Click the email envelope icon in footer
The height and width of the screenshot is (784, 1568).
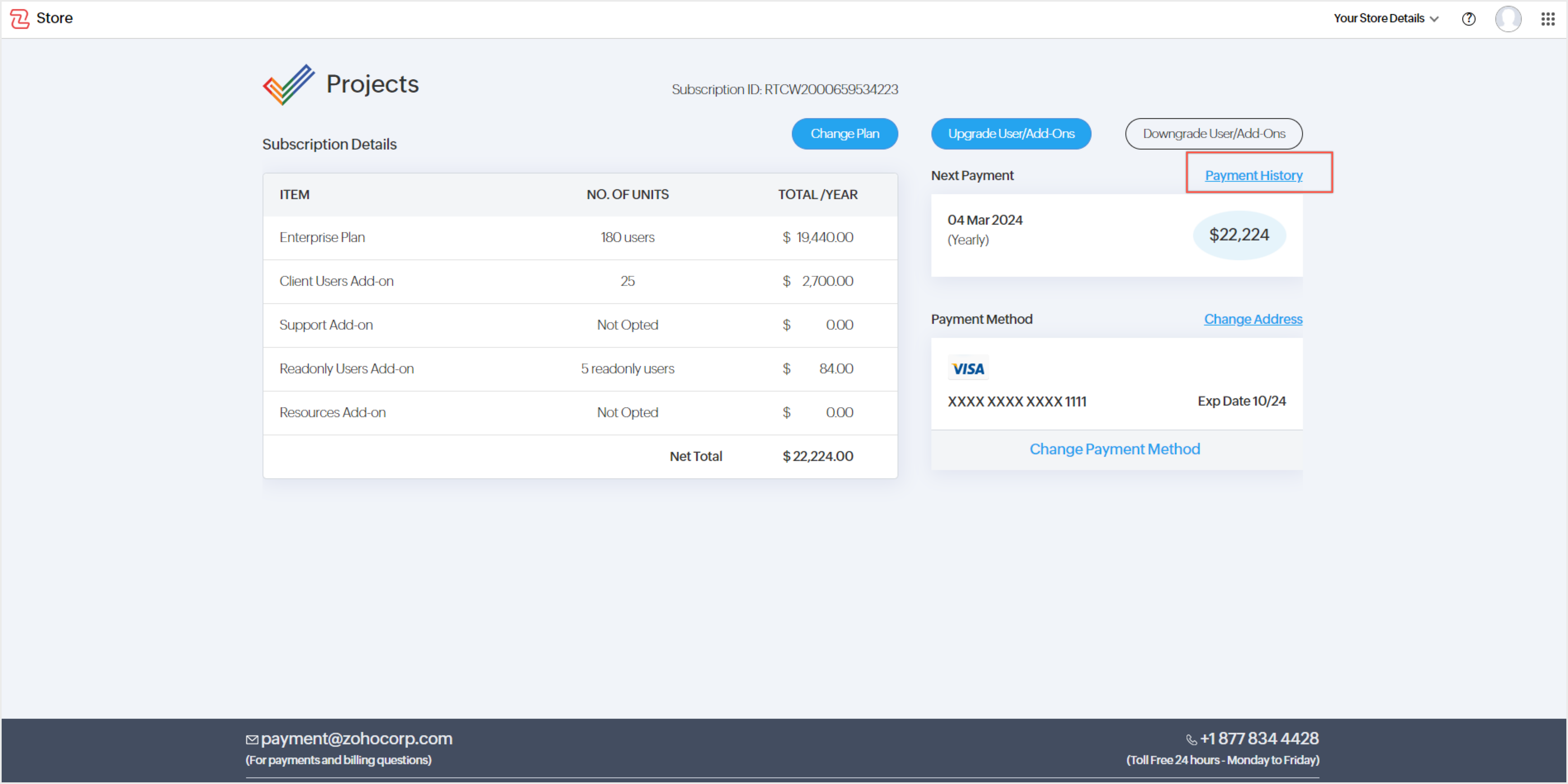coord(251,739)
